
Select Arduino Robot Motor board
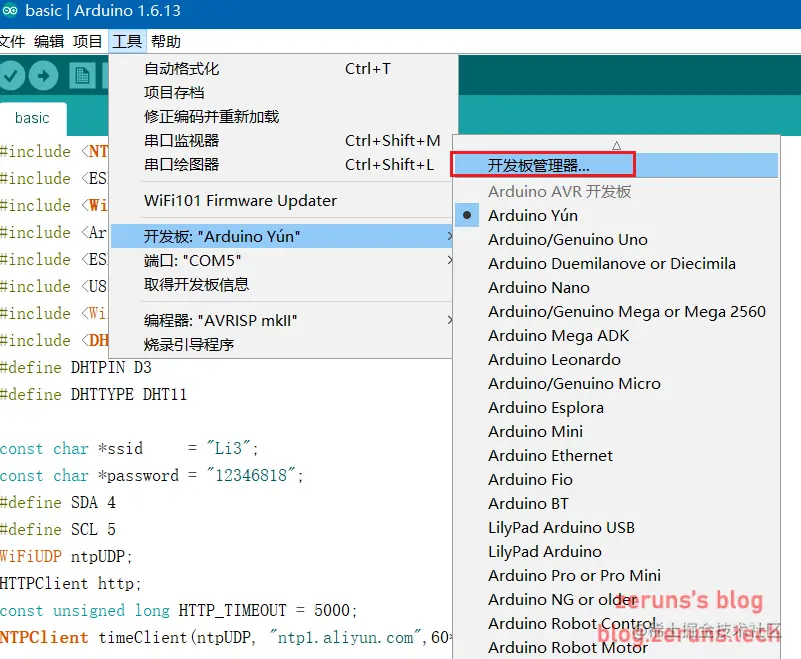coord(616,648)
